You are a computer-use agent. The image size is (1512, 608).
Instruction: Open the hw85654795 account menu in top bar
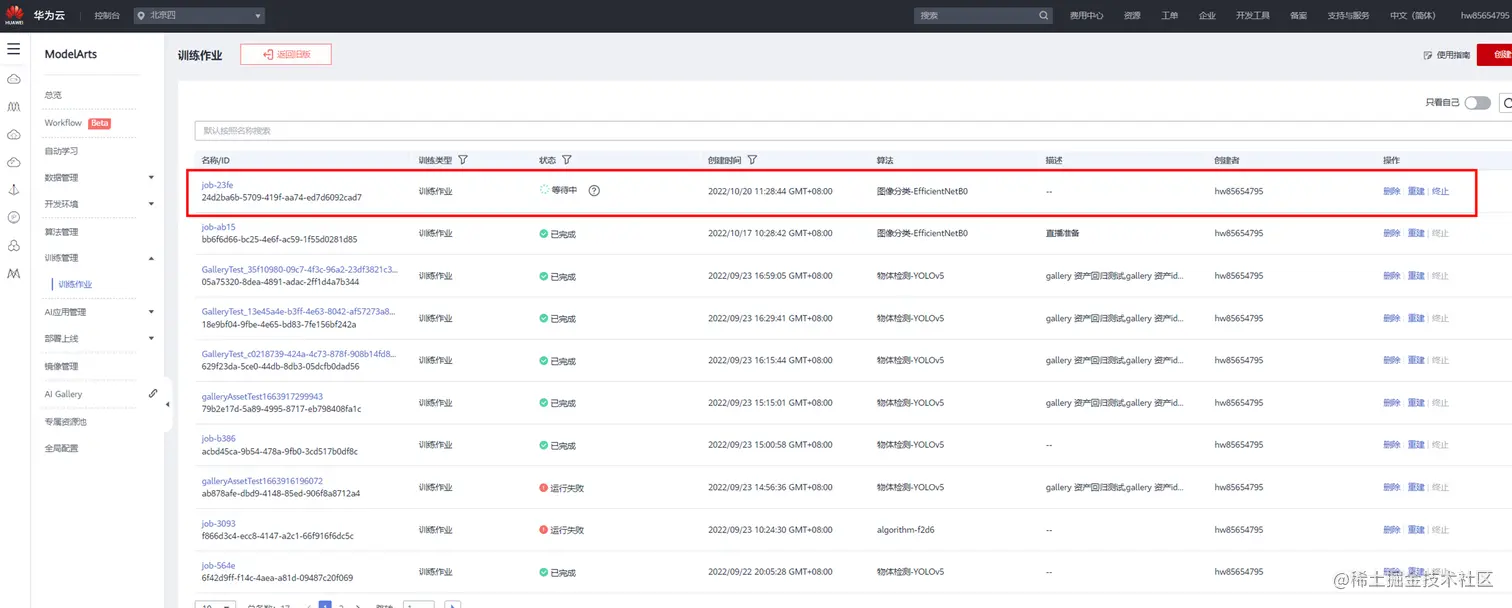click(1485, 16)
